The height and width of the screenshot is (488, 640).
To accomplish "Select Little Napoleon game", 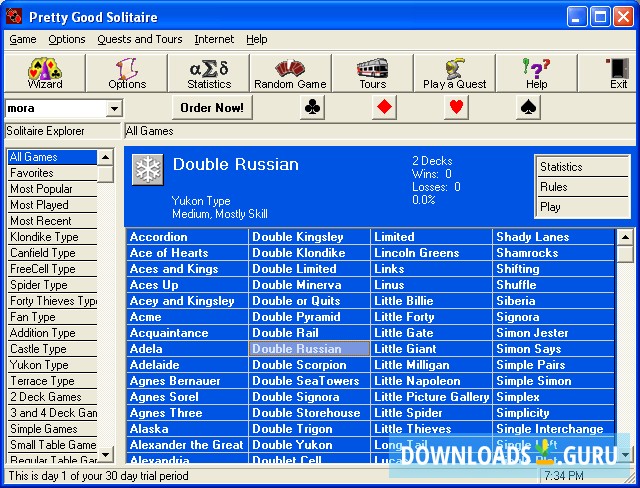I will tap(431, 381).
